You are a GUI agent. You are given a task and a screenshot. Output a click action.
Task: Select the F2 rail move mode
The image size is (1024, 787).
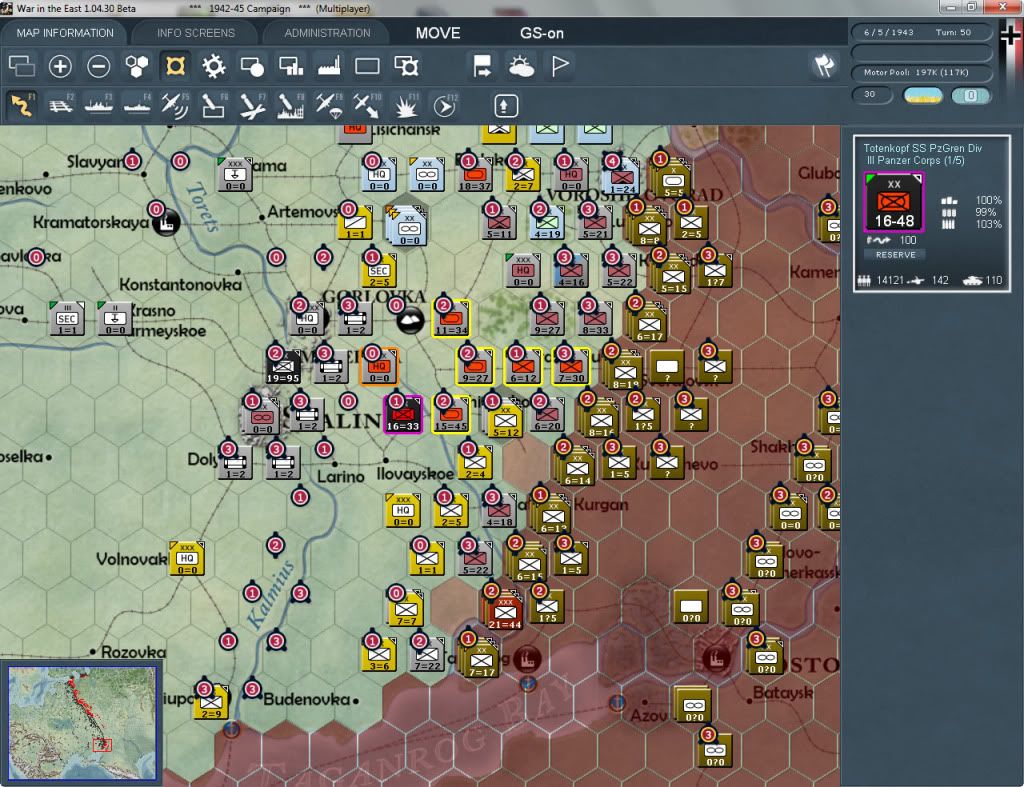pyautogui.click(x=61, y=105)
